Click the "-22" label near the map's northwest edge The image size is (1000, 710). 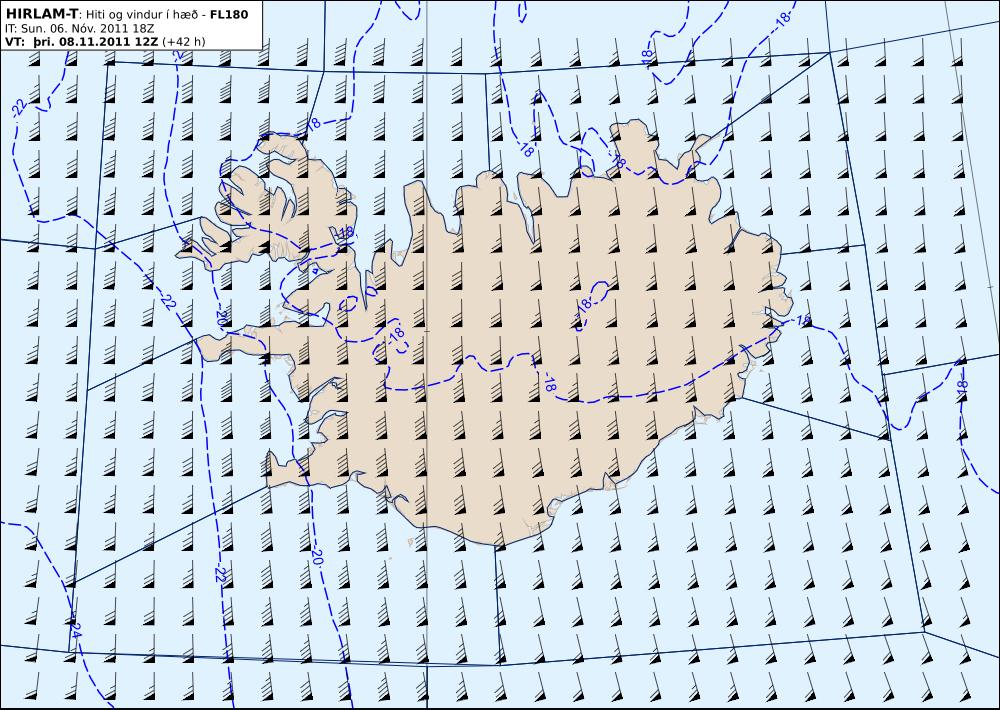(19, 108)
